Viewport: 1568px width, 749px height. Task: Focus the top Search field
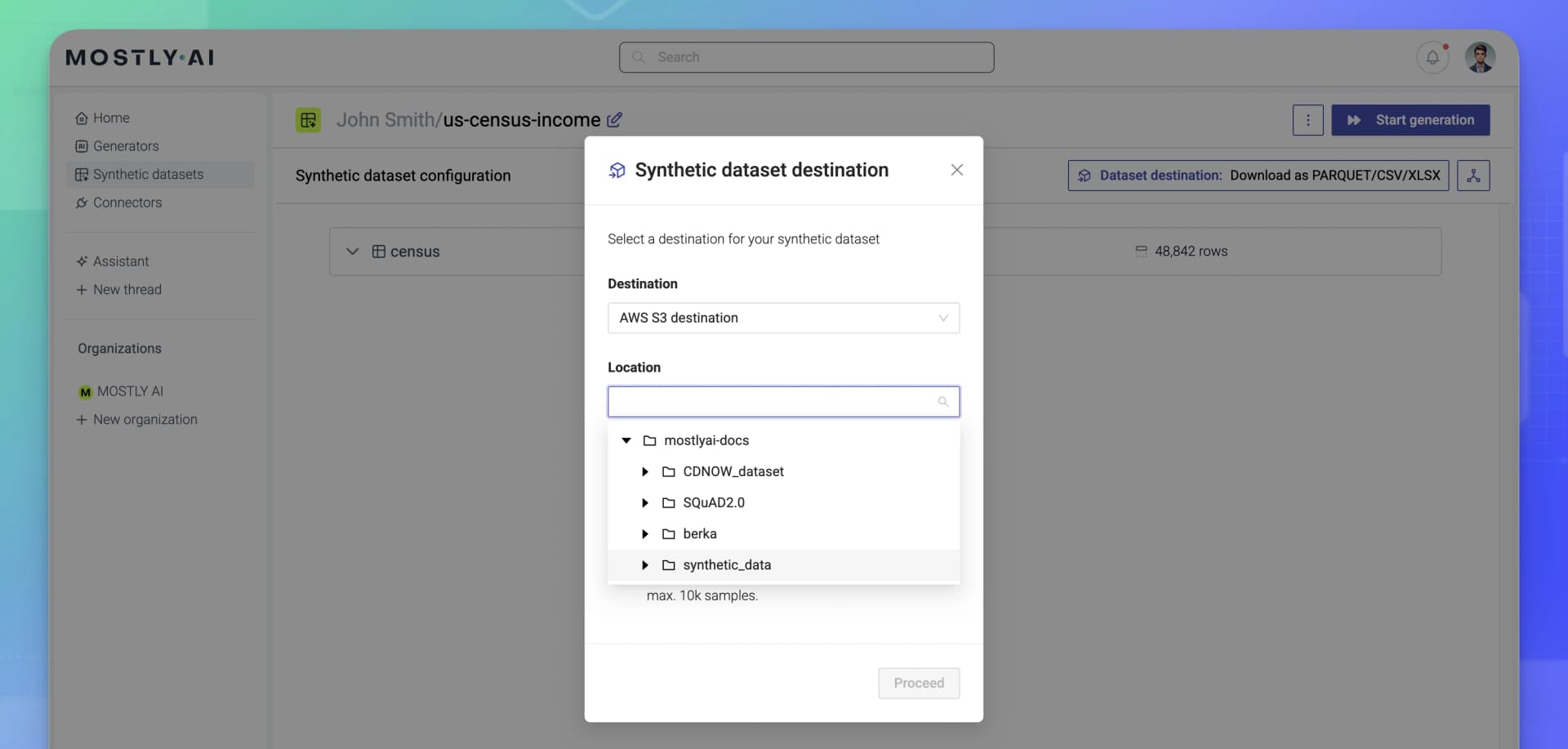[x=806, y=57]
